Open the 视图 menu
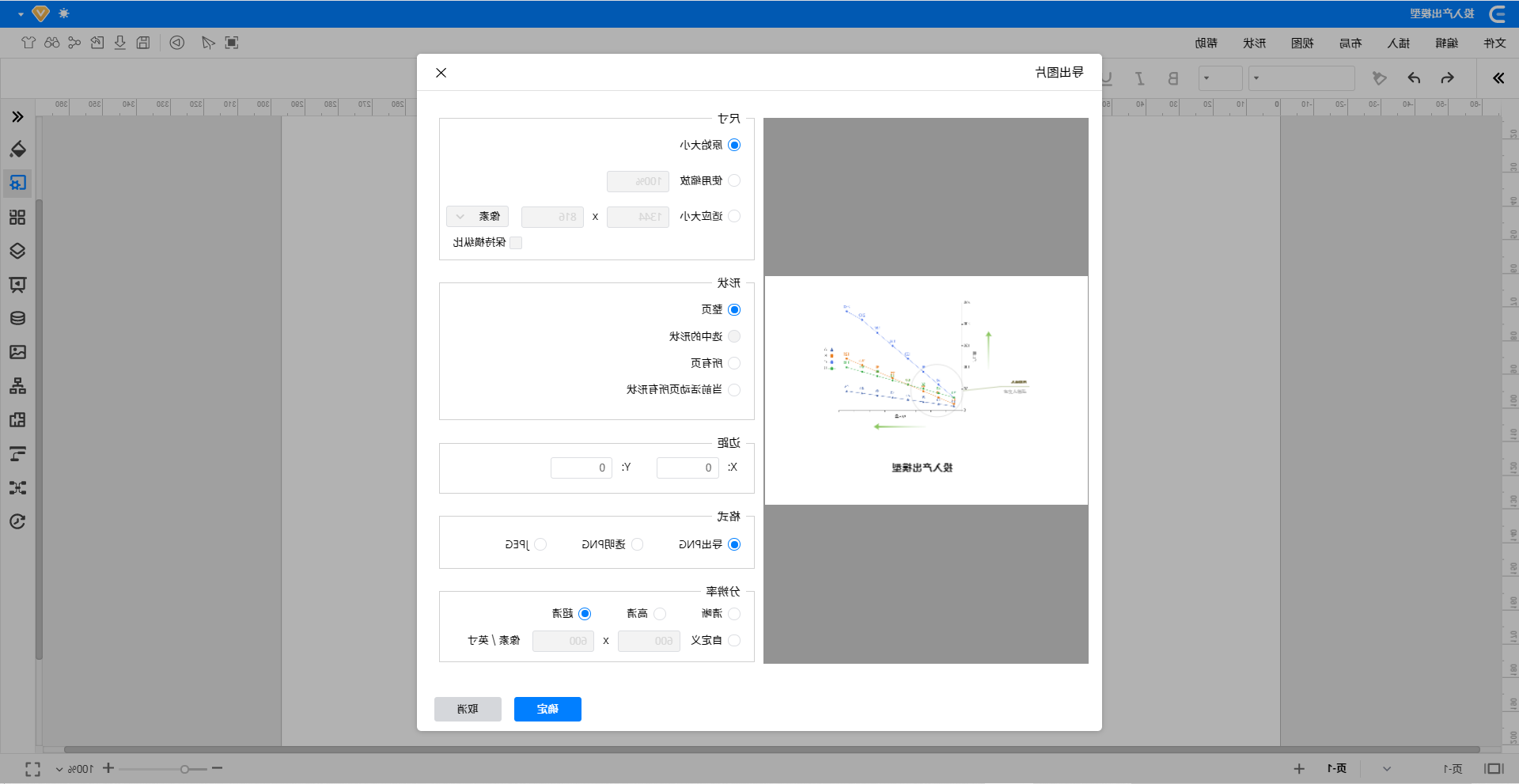 [x=1302, y=43]
